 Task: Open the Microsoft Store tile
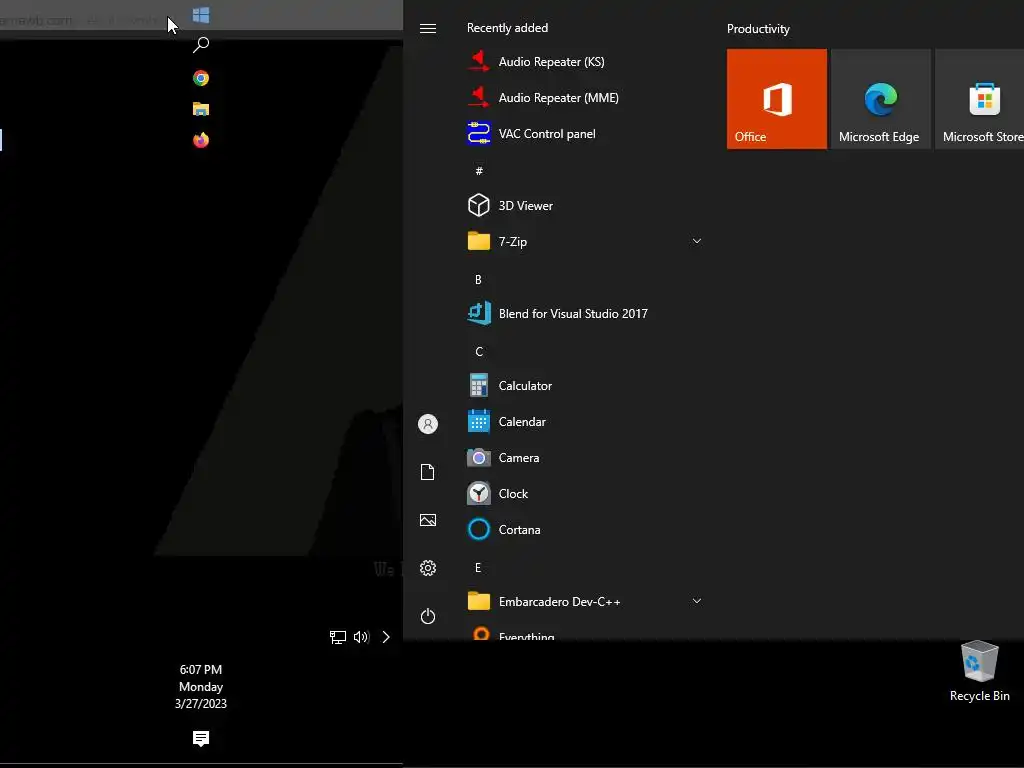(x=980, y=99)
